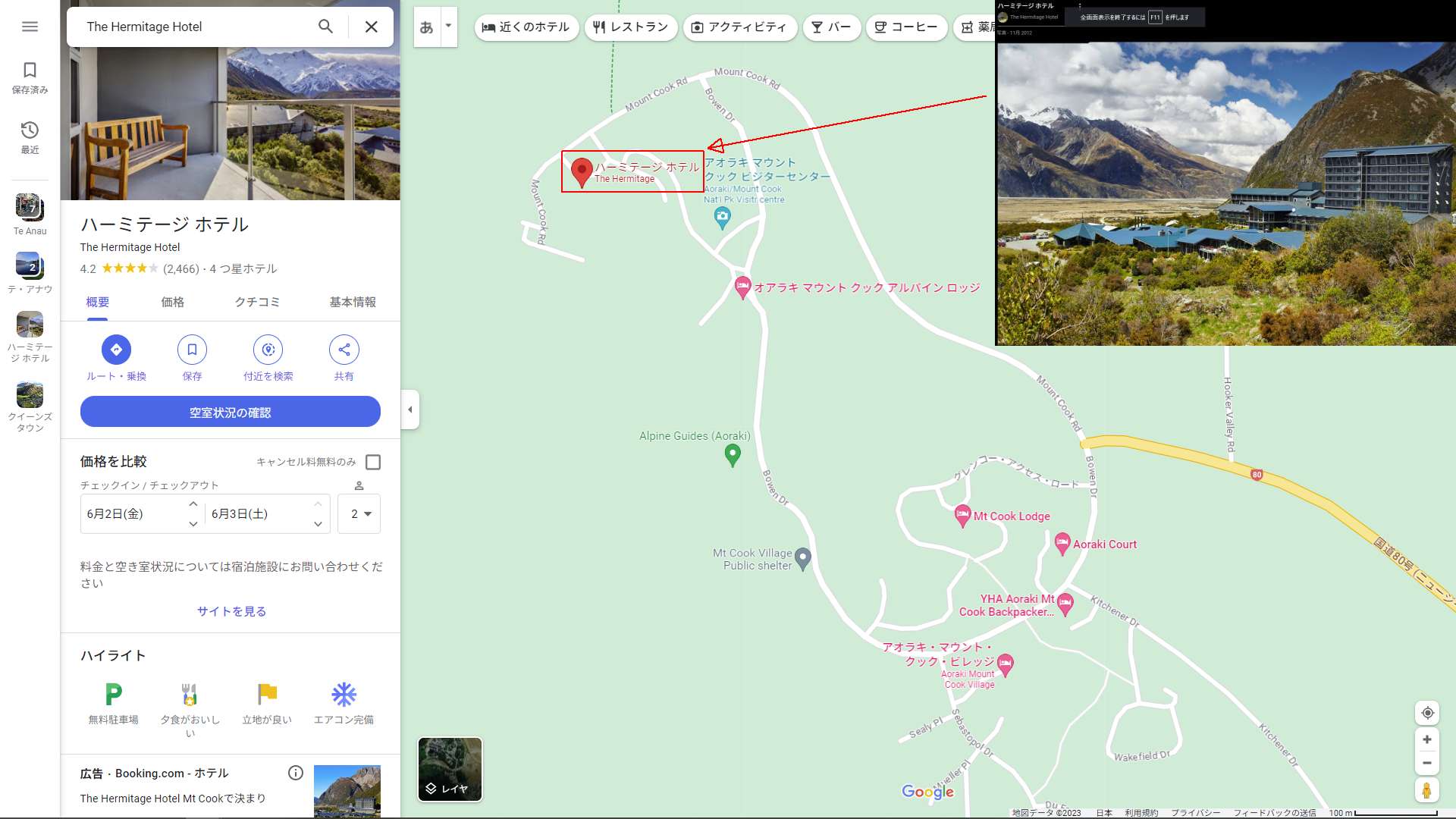Screen dimensions: 1456x819
Task: Click the Street View pegman icon
Action: pos(1427,790)
